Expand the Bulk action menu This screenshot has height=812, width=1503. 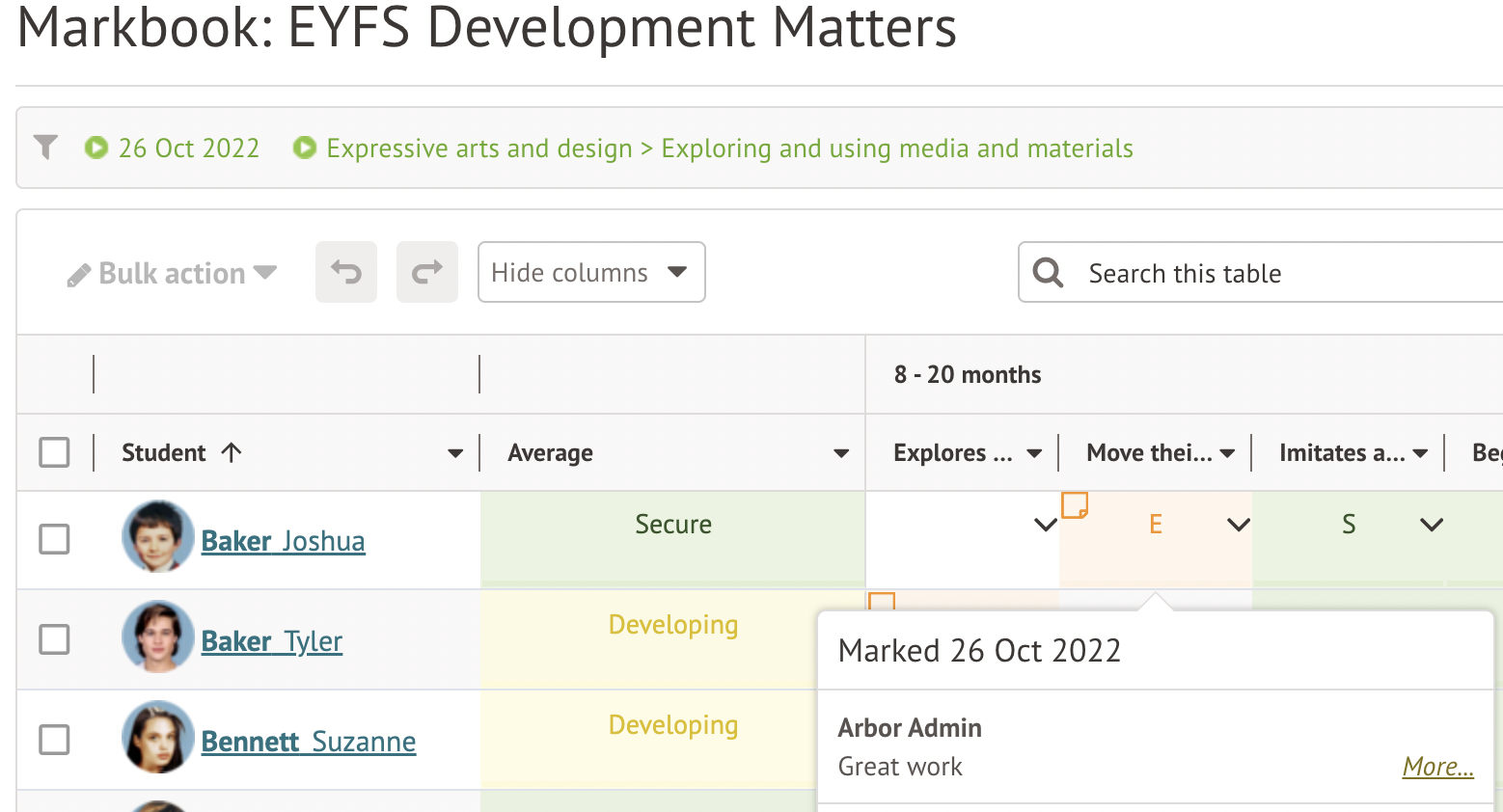pos(173,274)
